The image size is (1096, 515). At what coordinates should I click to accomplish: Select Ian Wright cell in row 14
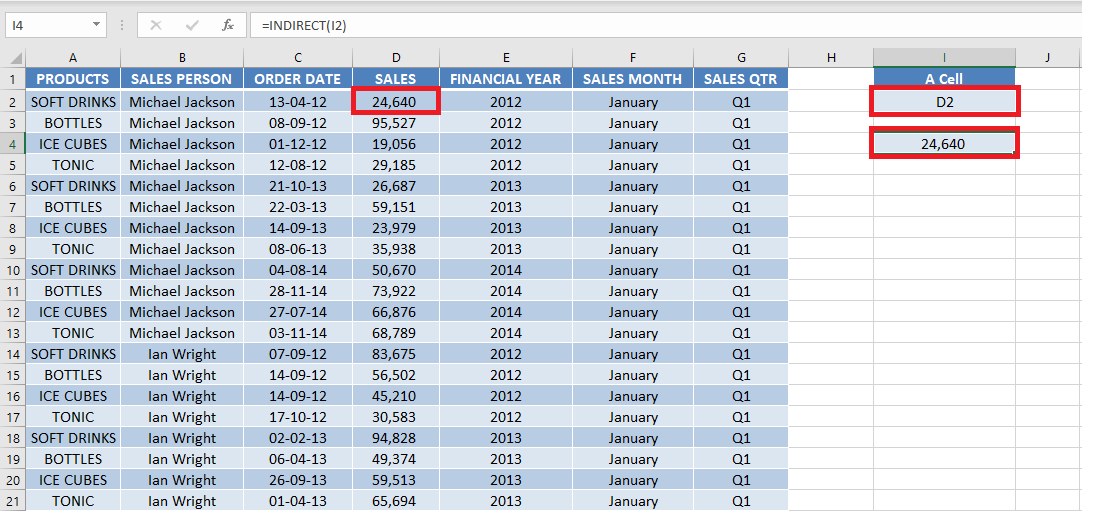[x=182, y=354]
